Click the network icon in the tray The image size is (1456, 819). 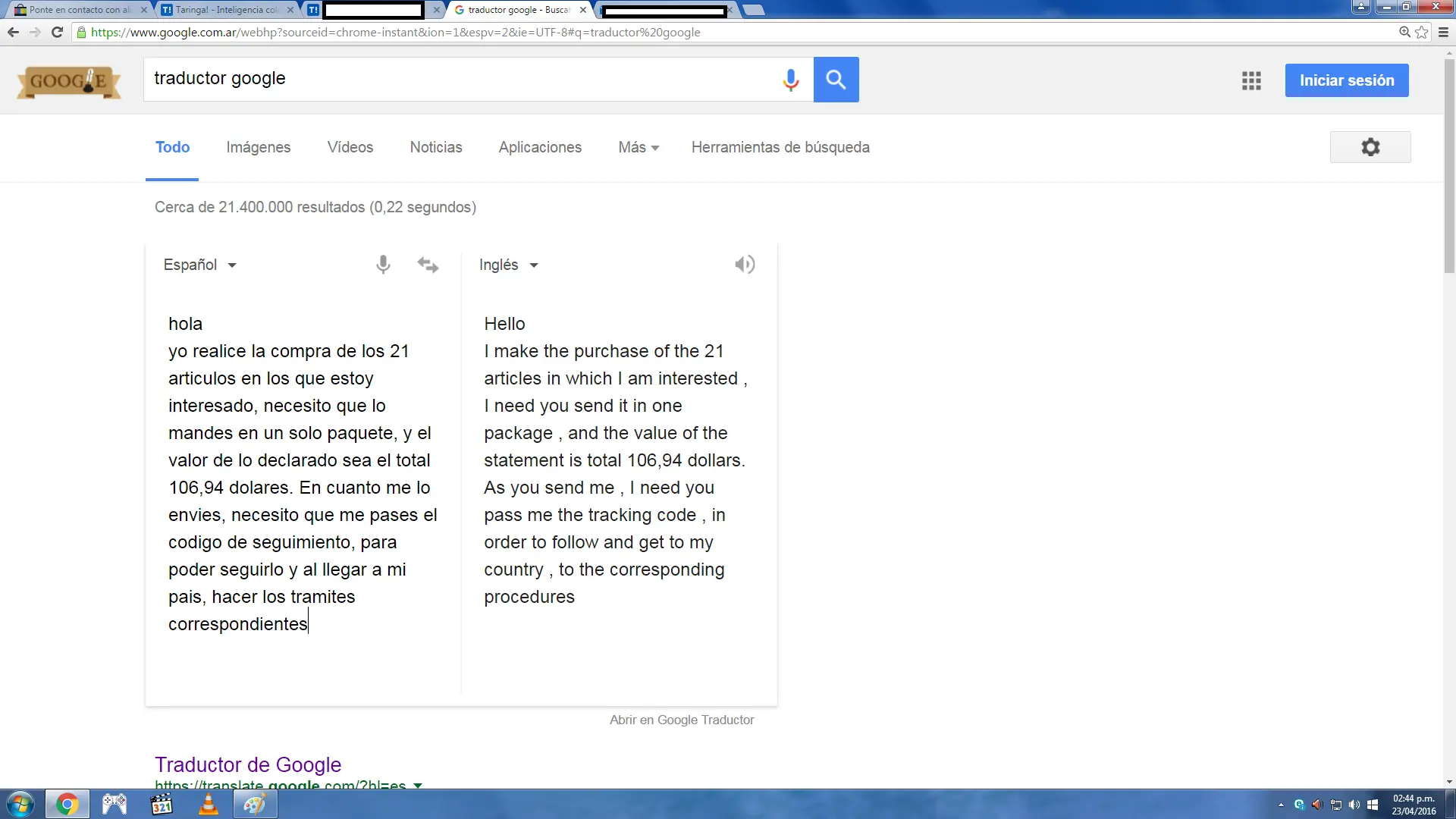coord(1336,805)
